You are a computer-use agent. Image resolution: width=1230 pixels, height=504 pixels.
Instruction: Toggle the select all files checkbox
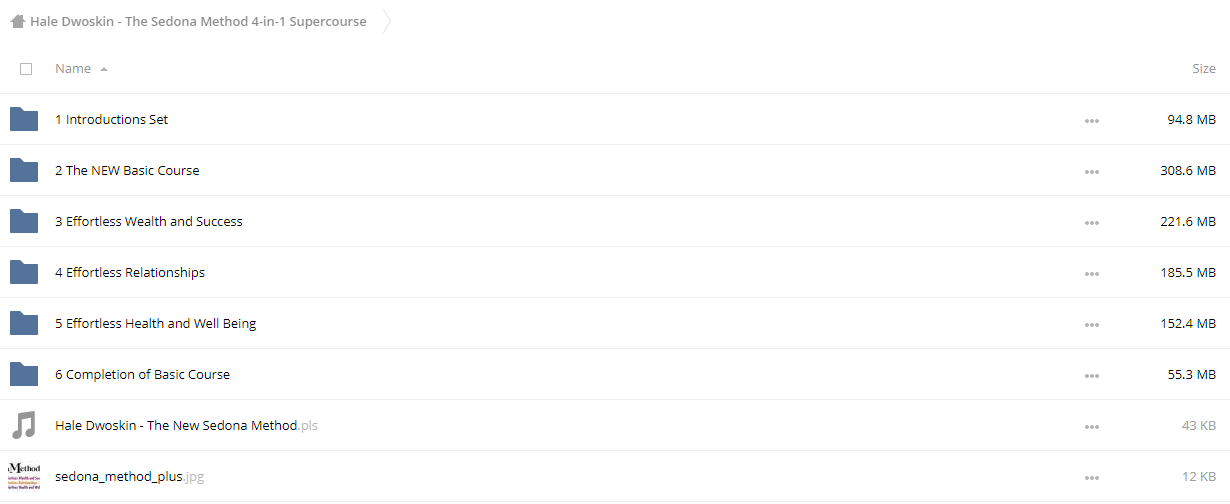[26, 69]
